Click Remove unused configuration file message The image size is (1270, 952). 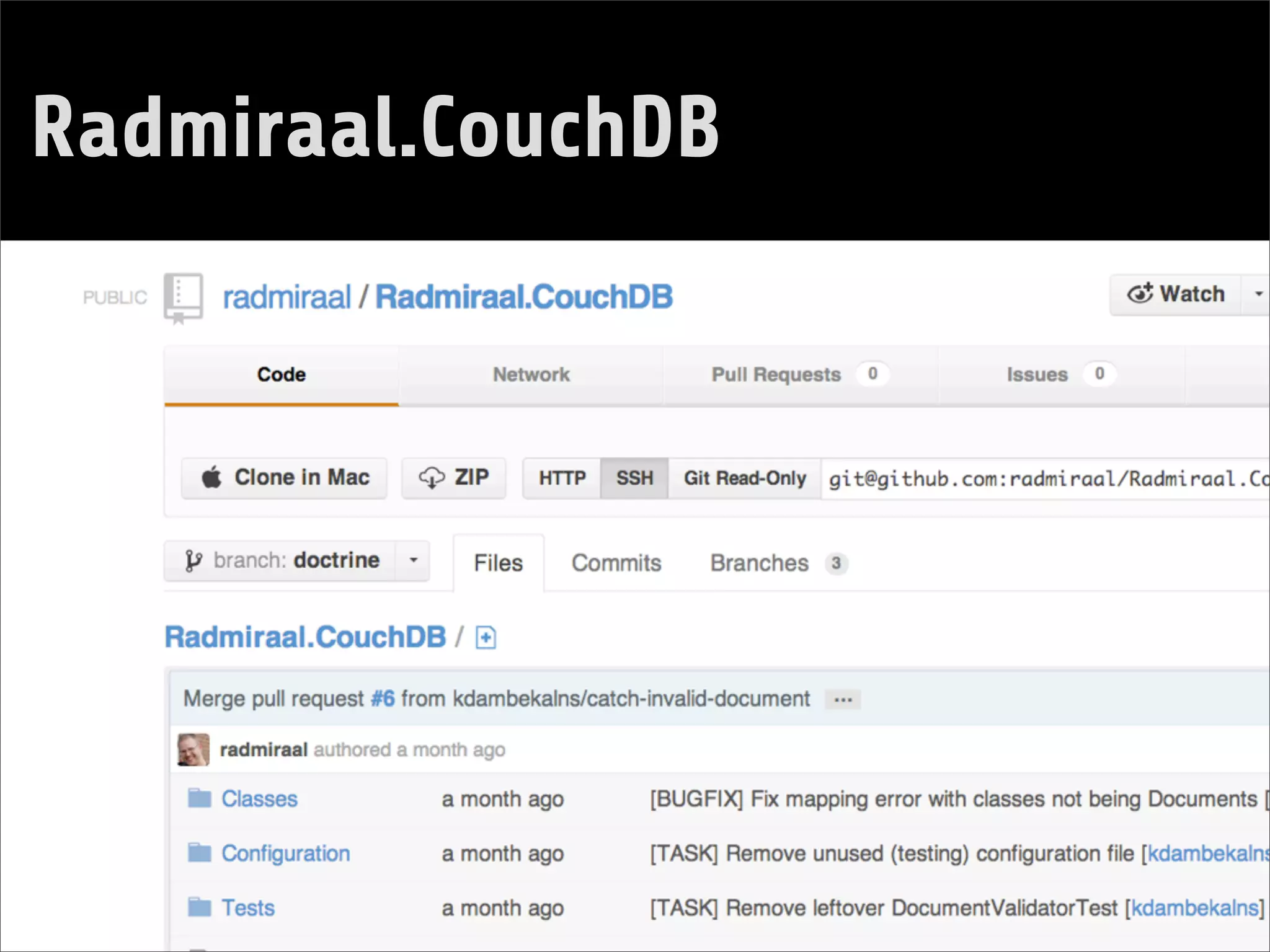click(892, 853)
